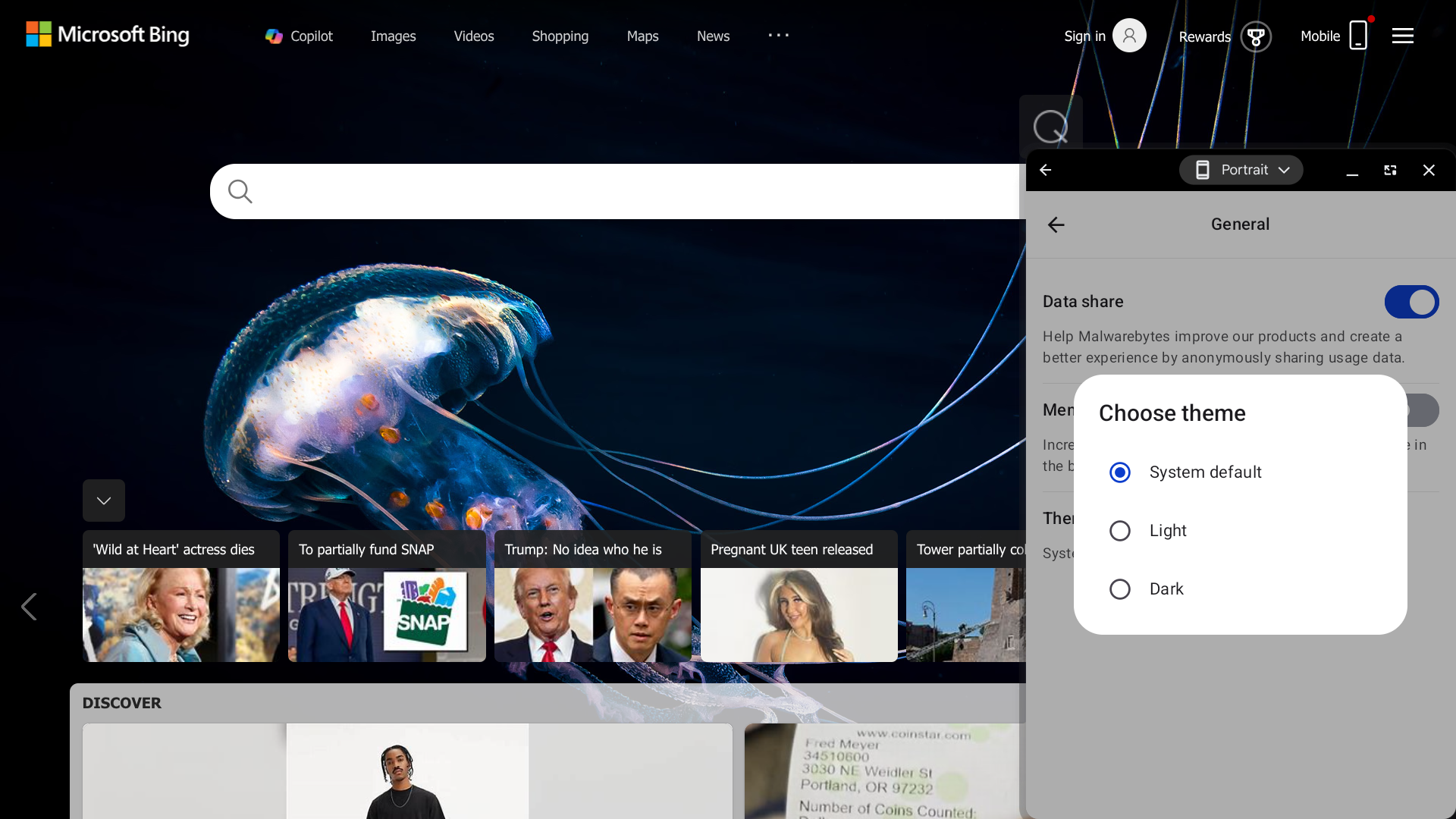Close the Malwarebytes app window

[1429, 170]
